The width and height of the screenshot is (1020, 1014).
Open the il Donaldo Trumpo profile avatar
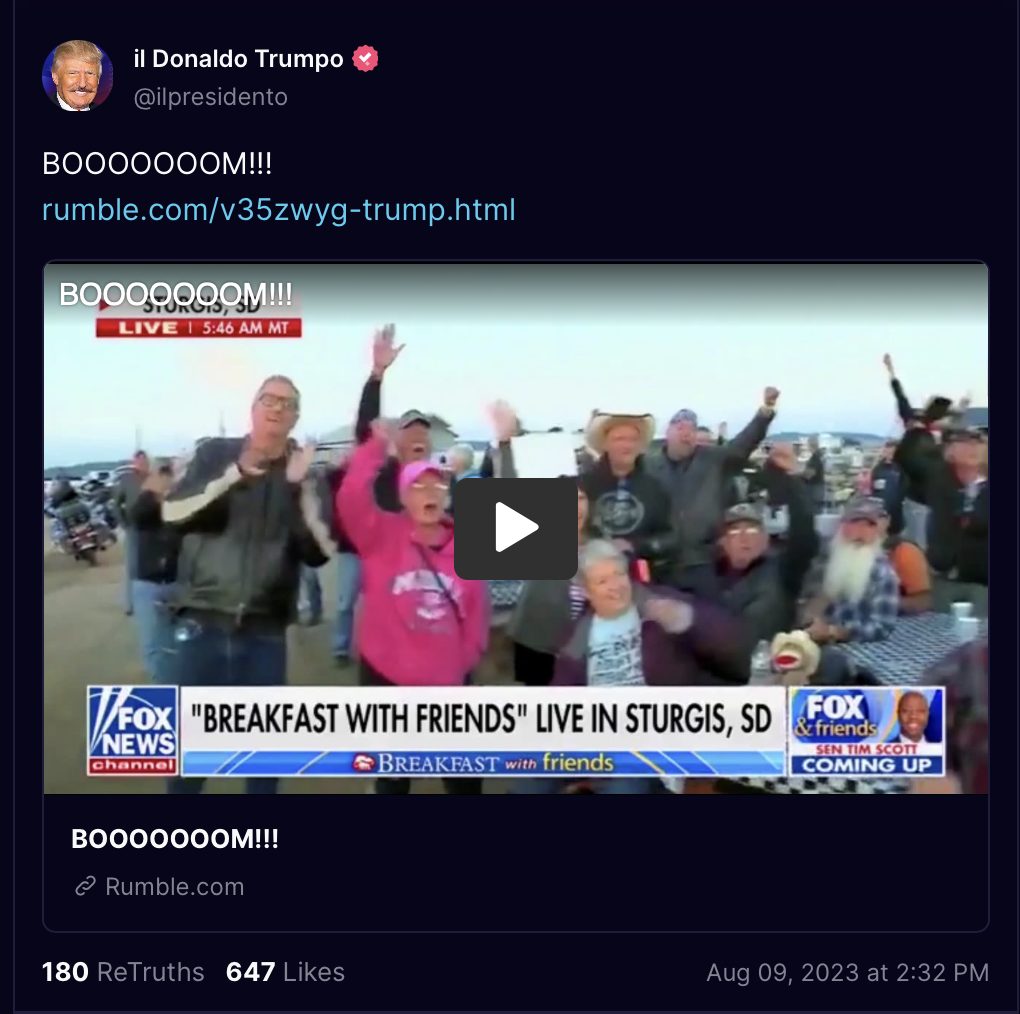tap(77, 75)
